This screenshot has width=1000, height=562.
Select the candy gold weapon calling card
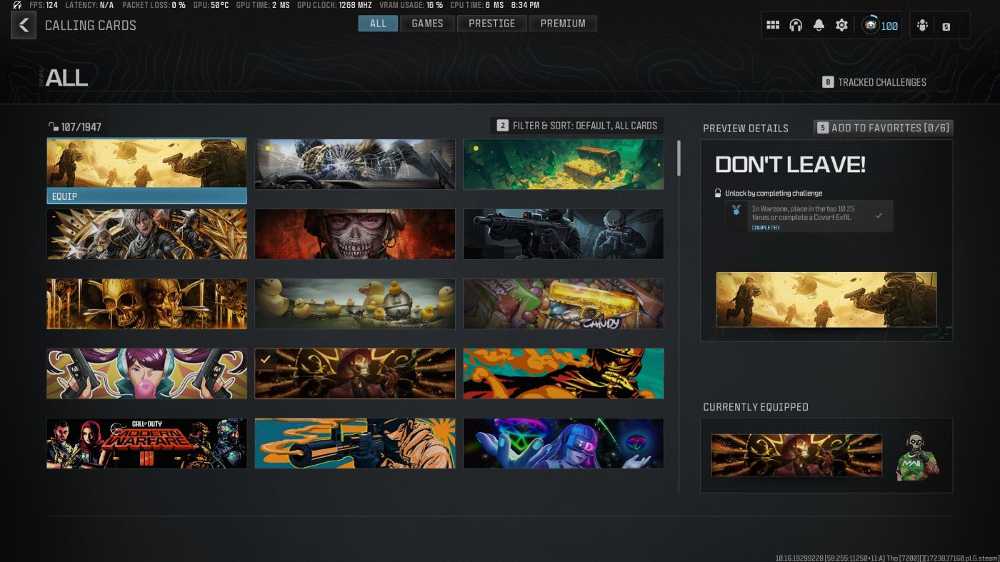(564, 304)
